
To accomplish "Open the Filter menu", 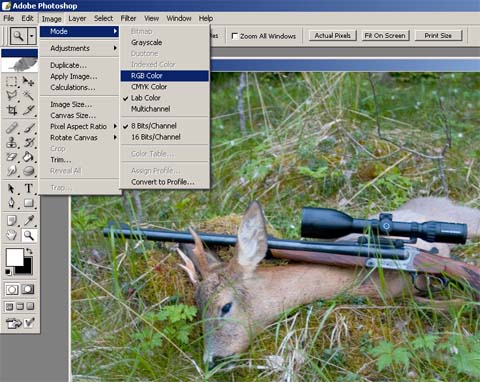I will pyautogui.click(x=128, y=18).
